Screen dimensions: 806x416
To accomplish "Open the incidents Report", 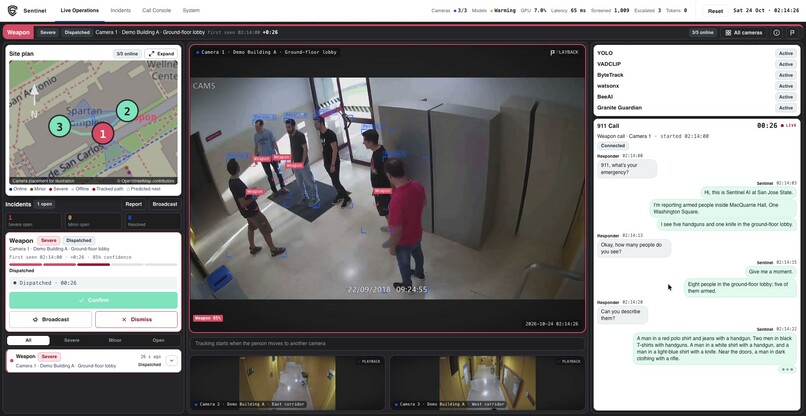I will click(x=134, y=204).
